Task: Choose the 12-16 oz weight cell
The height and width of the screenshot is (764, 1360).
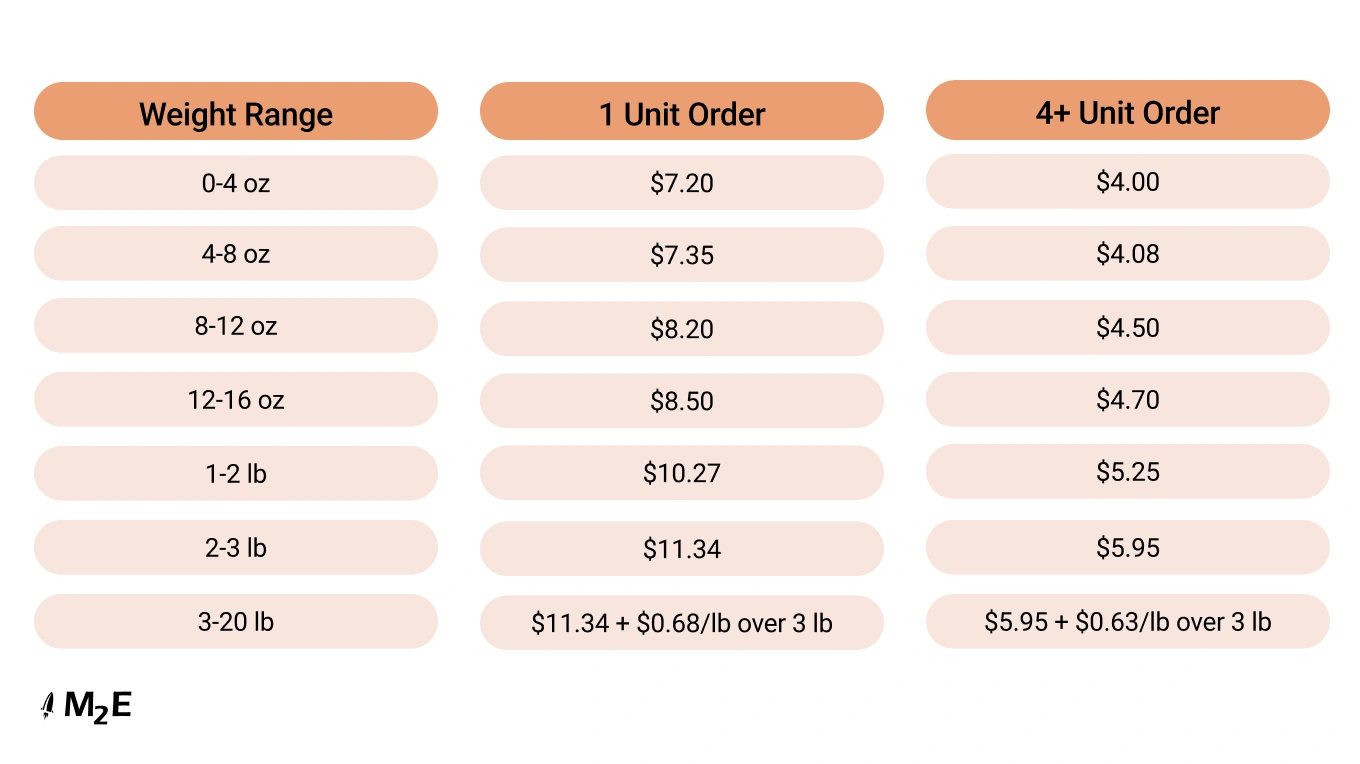Action: pyautogui.click(x=236, y=400)
